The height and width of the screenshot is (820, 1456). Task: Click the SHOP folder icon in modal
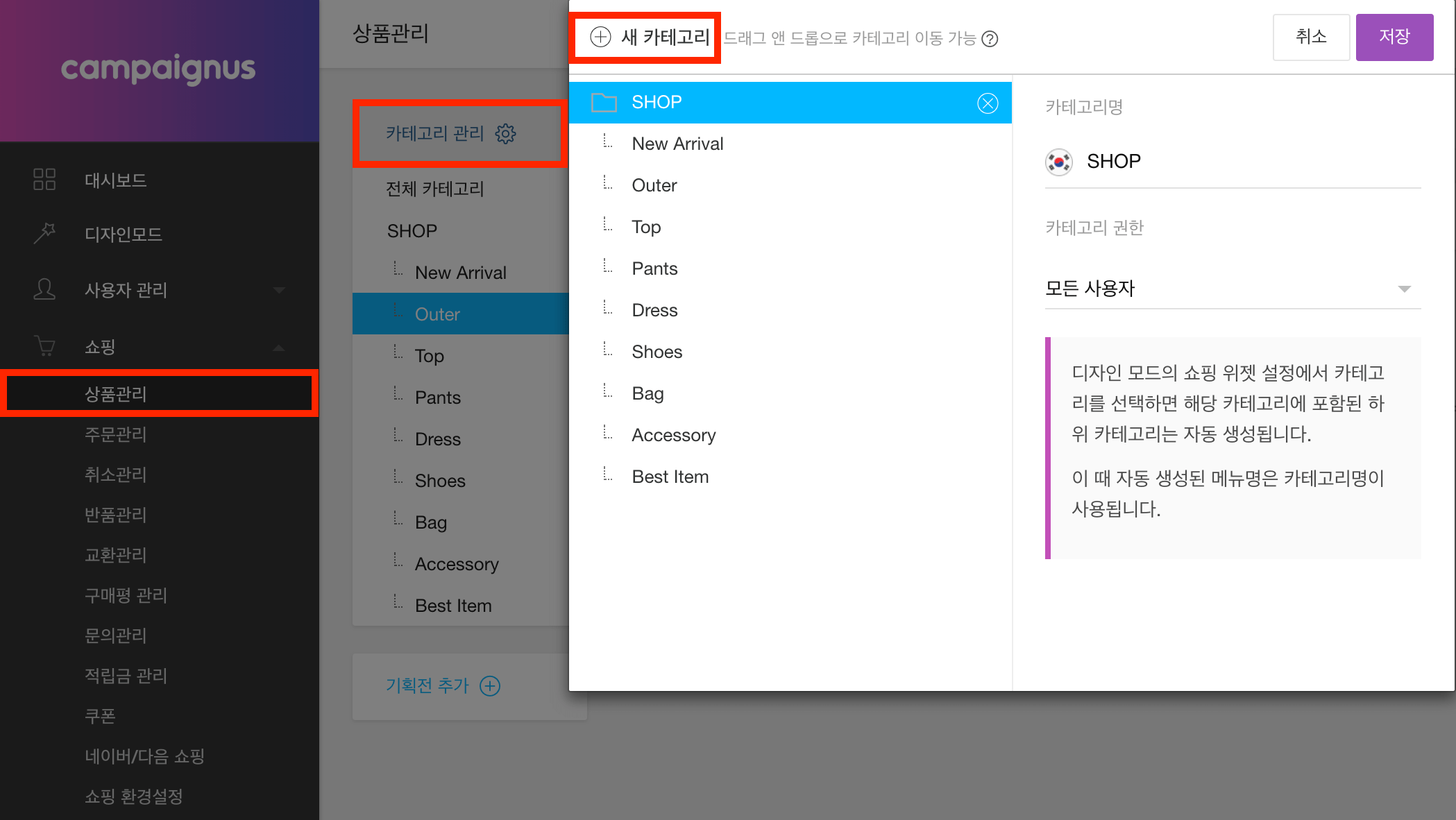(604, 103)
